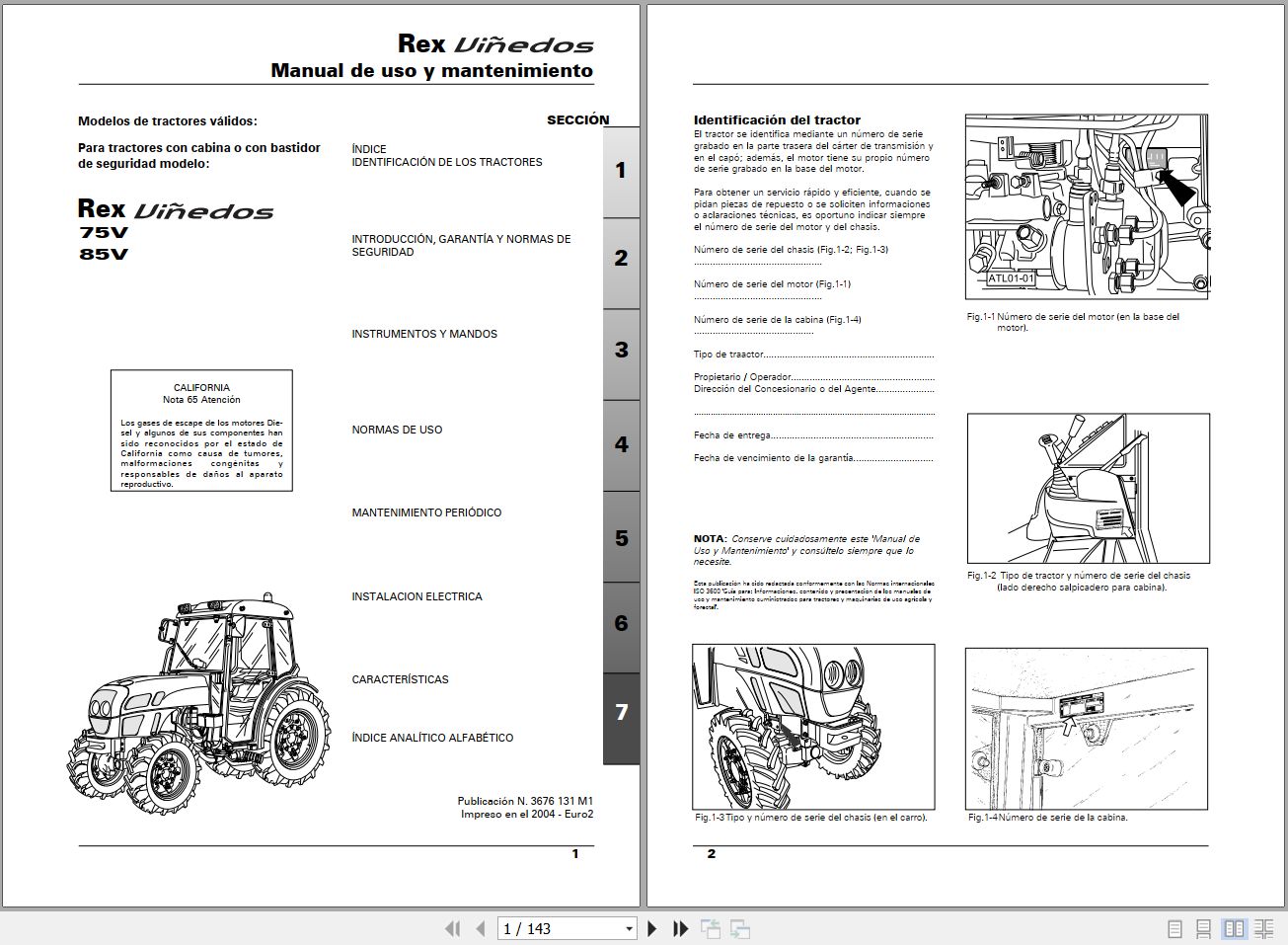Click 'Impreso en el 2004 - Euro2' text

[527, 815]
